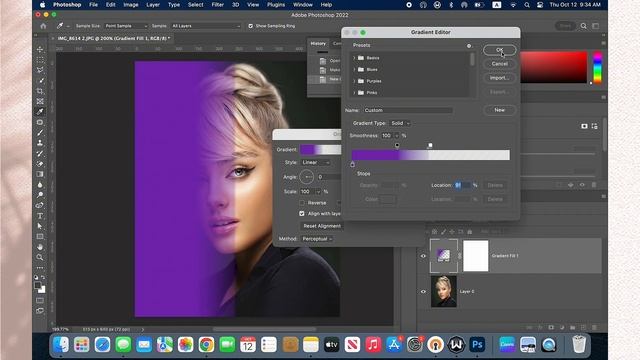640x360 pixels.
Task: Open the Style Linear dropdown
Action: click(316, 162)
